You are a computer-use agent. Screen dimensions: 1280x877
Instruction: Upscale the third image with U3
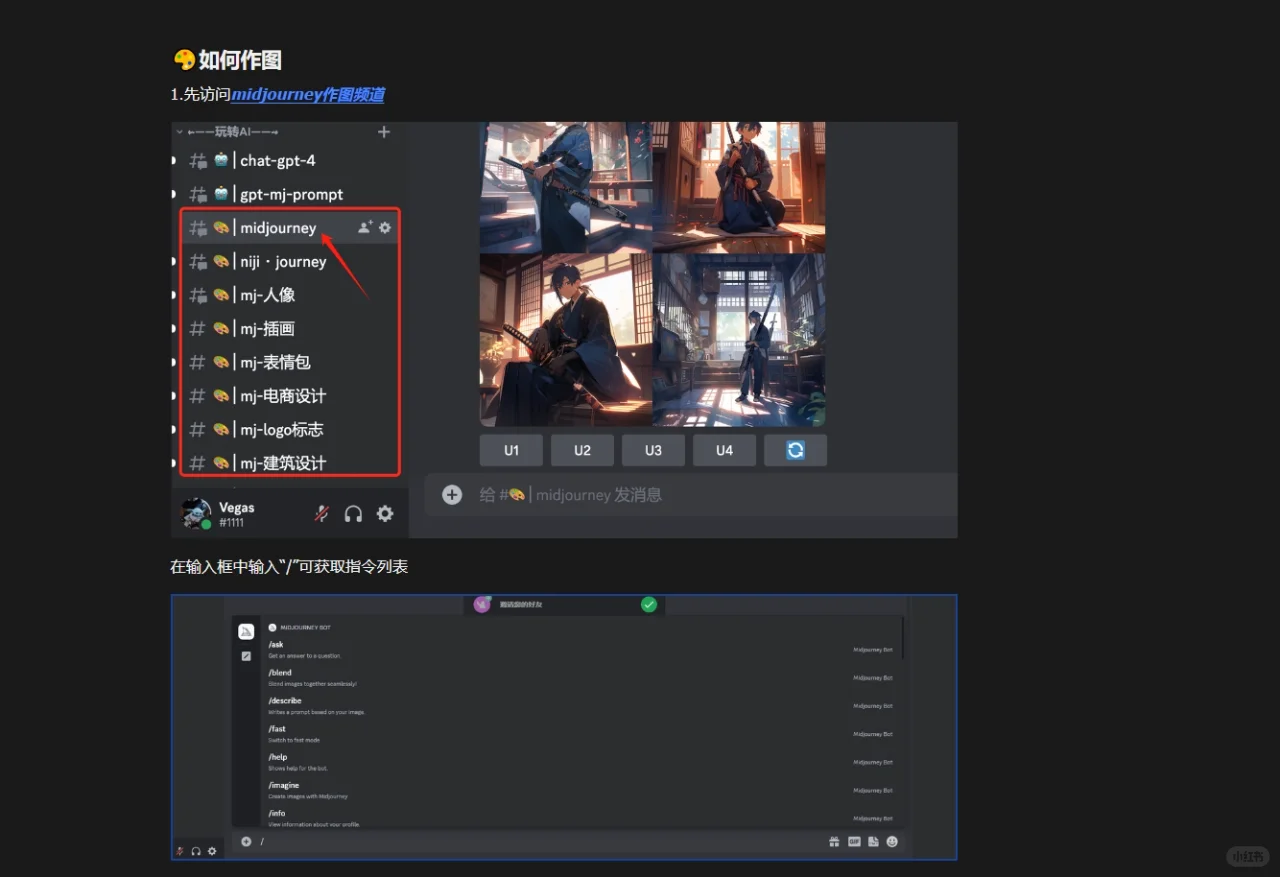coord(653,450)
